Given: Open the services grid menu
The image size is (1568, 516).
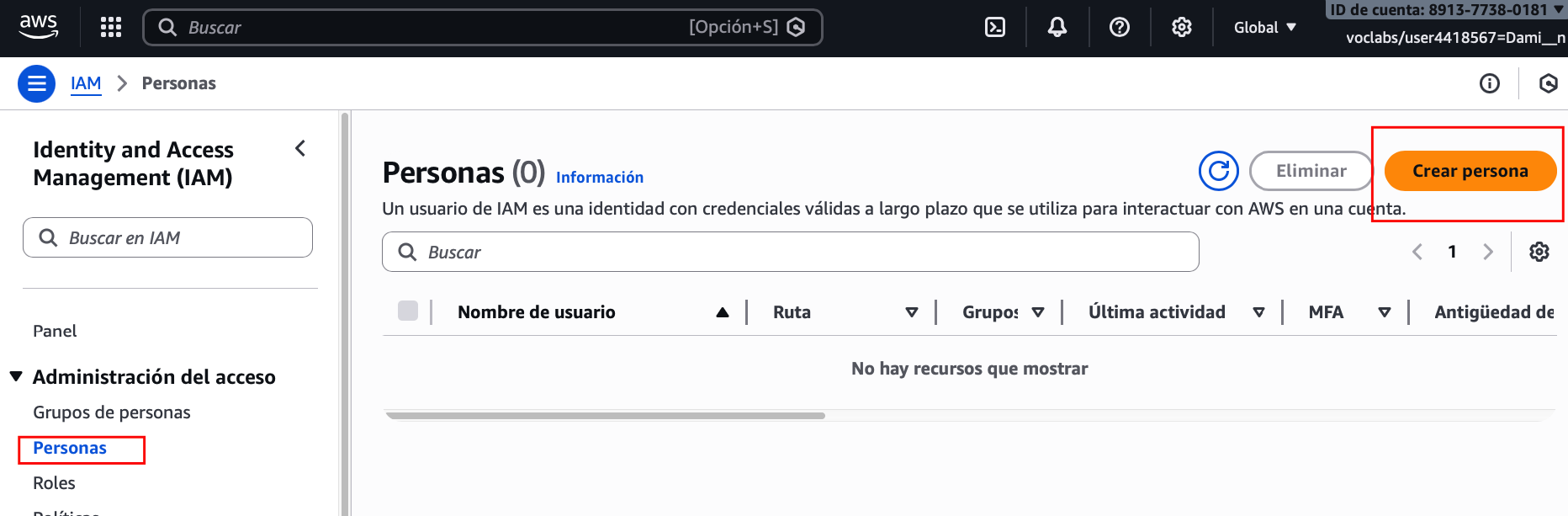Looking at the screenshot, I should pyautogui.click(x=111, y=27).
